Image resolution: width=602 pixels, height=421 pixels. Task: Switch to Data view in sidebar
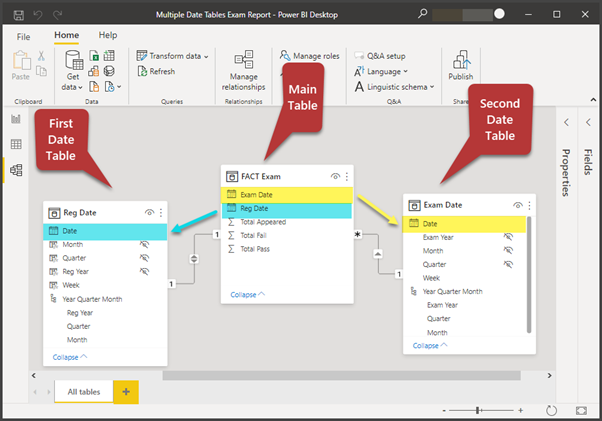tap(16, 144)
